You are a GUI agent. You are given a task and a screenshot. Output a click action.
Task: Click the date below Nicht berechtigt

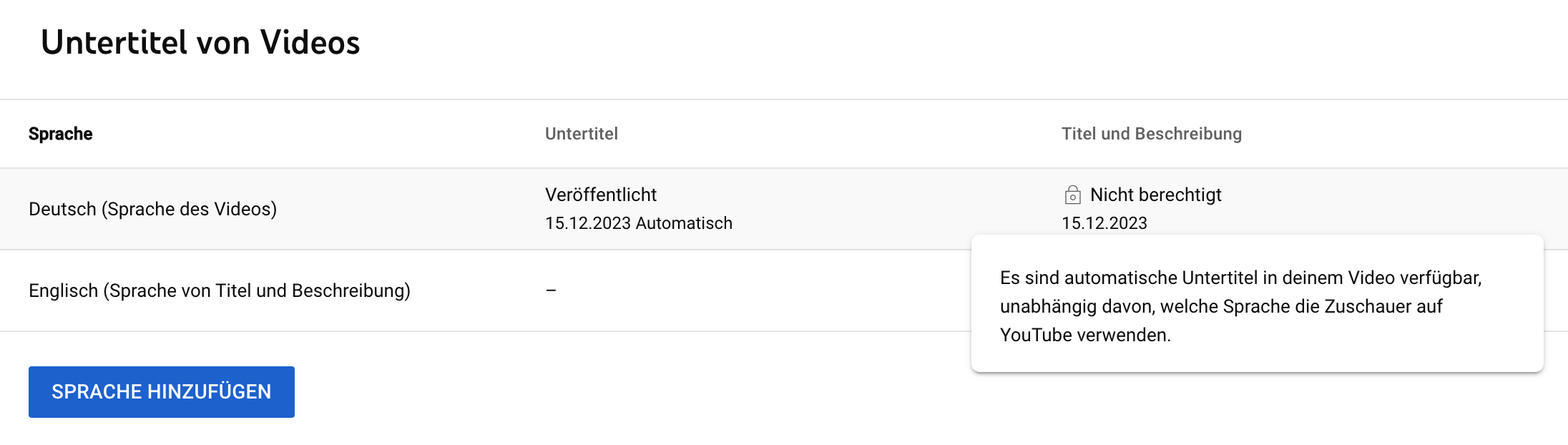tap(1104, 223)
